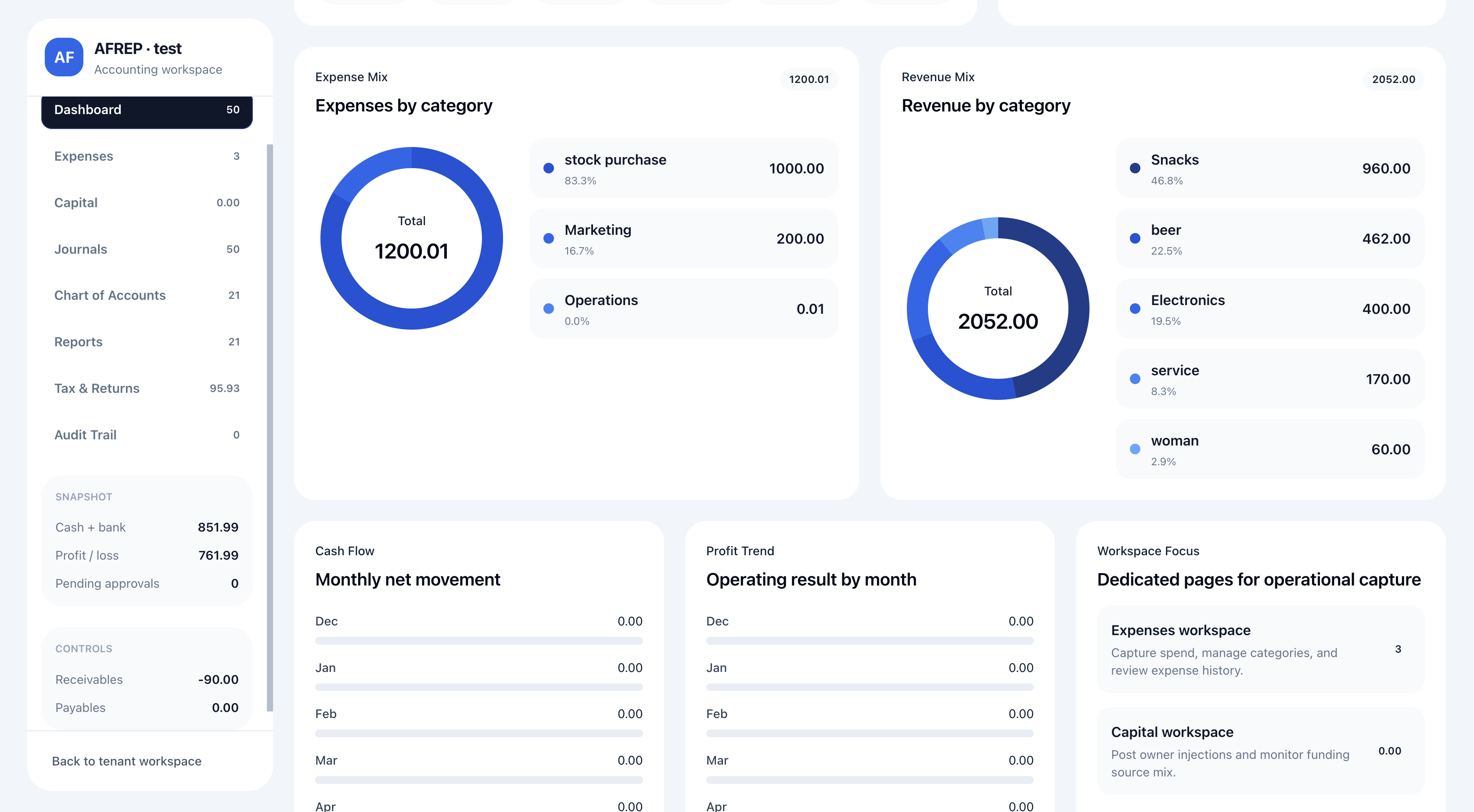Click the Jan Profit Trend bar
Viewport: 1474px width, 812px height.
tap(870, 687)
